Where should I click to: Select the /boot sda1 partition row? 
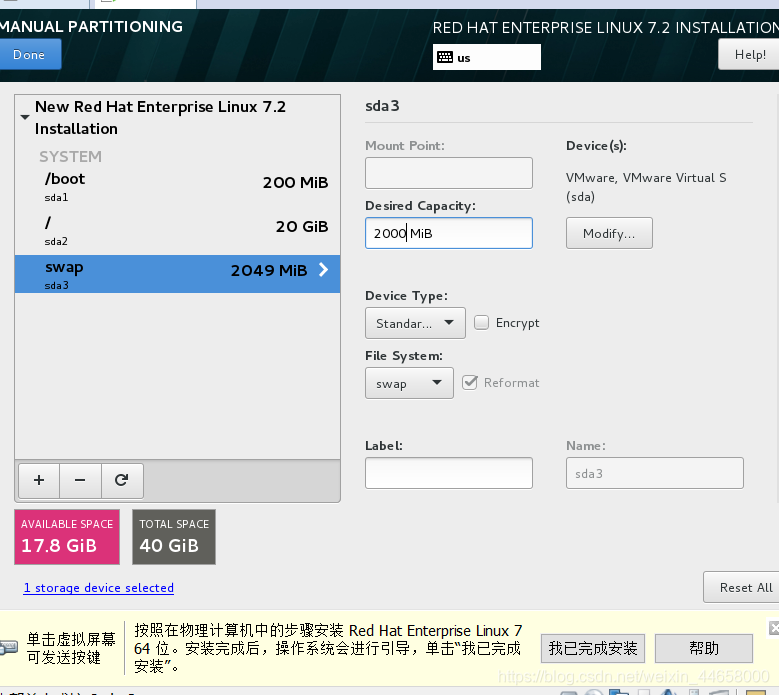(x=177, y=187)
